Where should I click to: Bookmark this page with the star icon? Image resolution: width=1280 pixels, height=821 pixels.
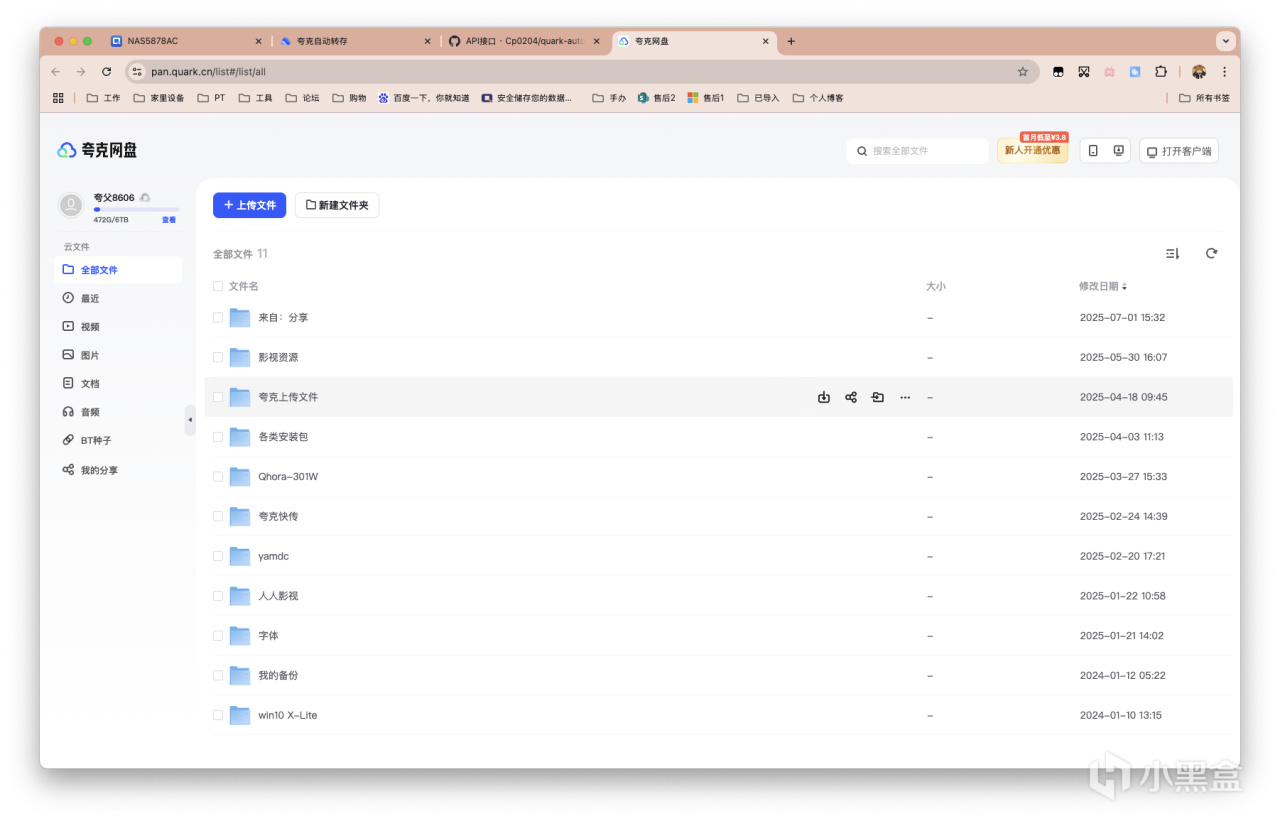coord(1023,72)
